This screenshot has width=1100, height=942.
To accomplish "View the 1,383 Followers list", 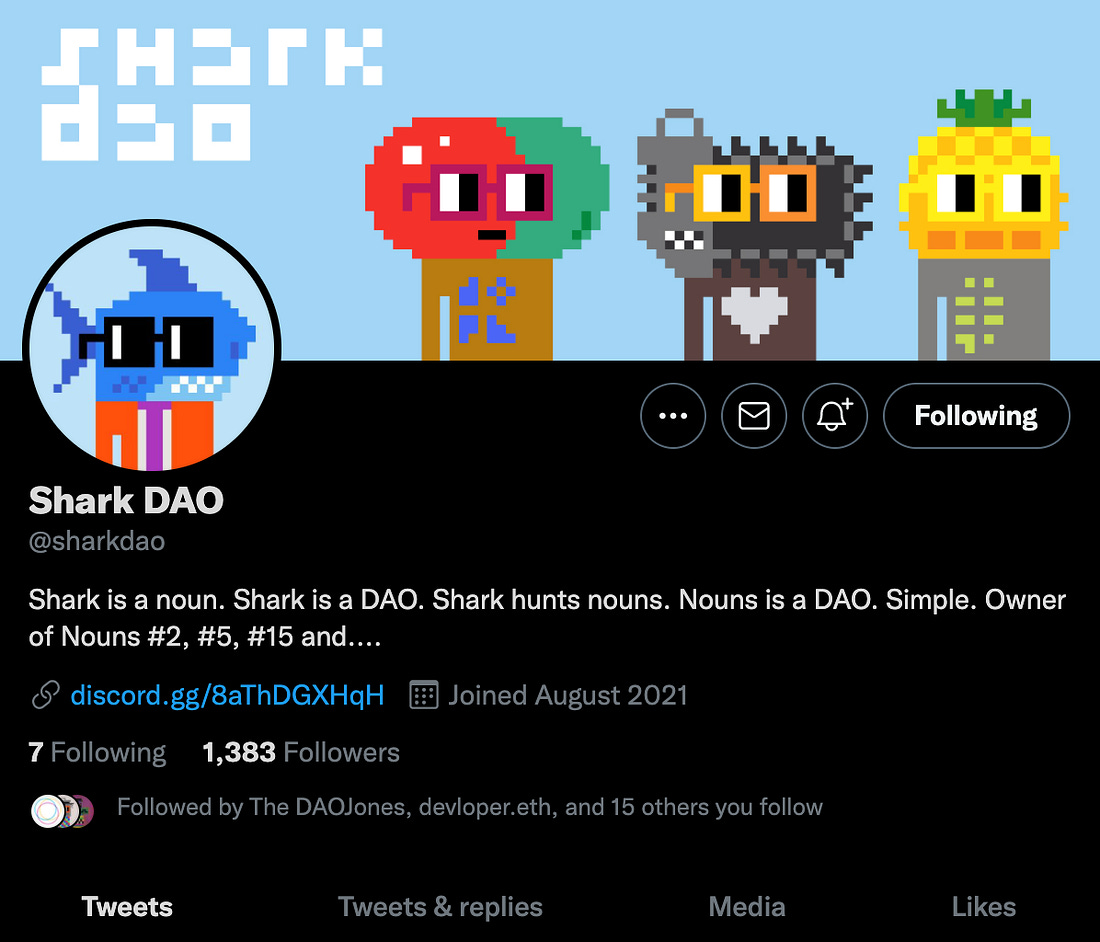I will tap(301, 752).
